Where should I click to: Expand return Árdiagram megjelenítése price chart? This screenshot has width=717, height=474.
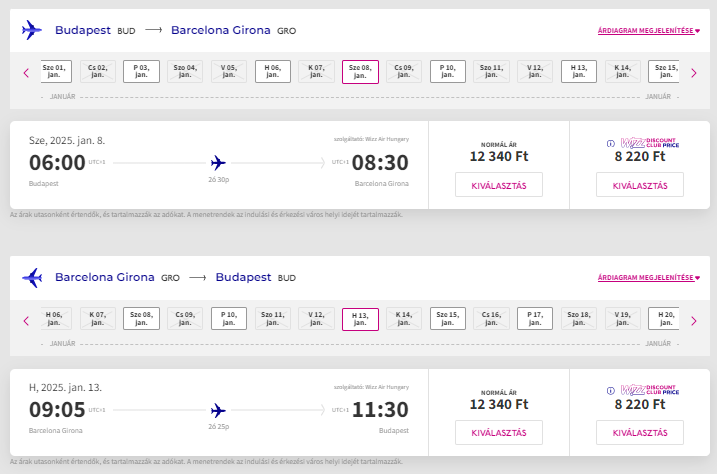(x=648, y=277)
